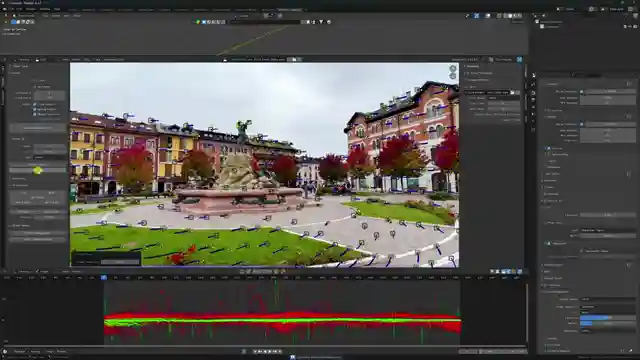Image resolution: width=640 pixels, height=360 pixels.
Task: Click the lower blue slider in properties panel
Action: point(608,323)
